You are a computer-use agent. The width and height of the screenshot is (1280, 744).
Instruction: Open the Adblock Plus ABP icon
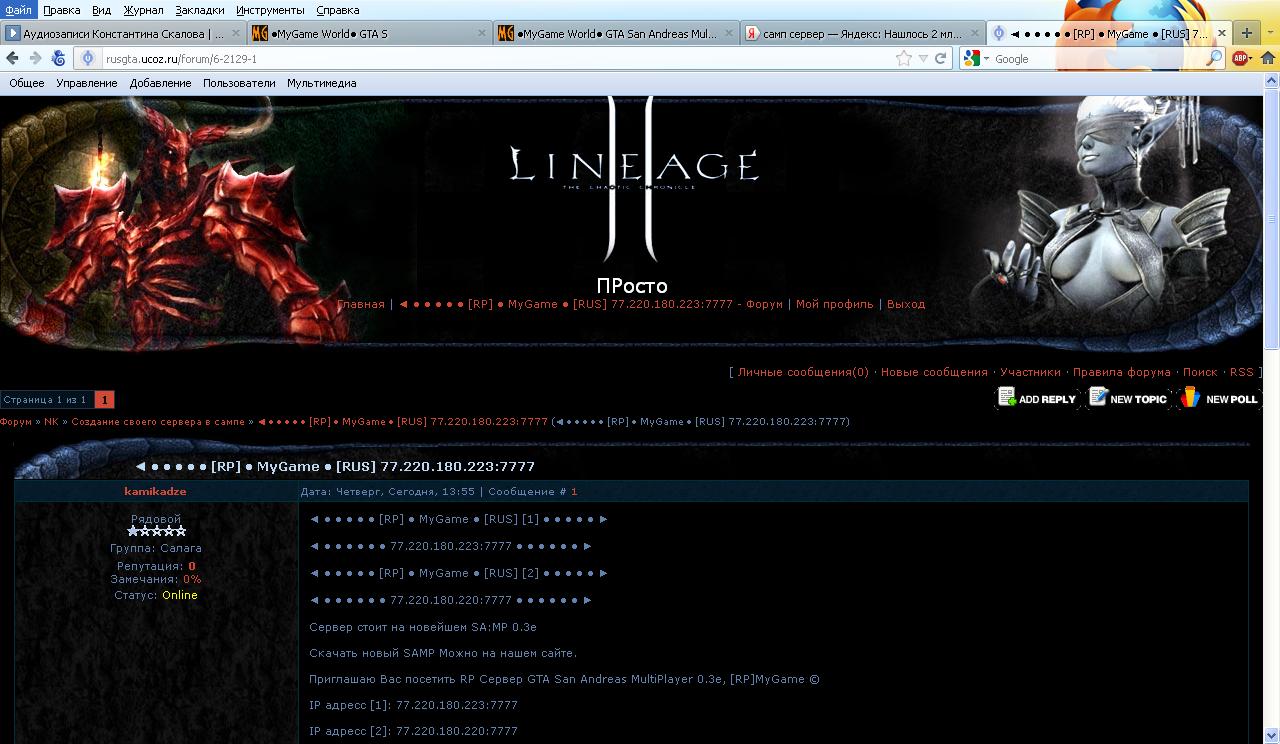pyautogui.click(x=1240, y=59)
